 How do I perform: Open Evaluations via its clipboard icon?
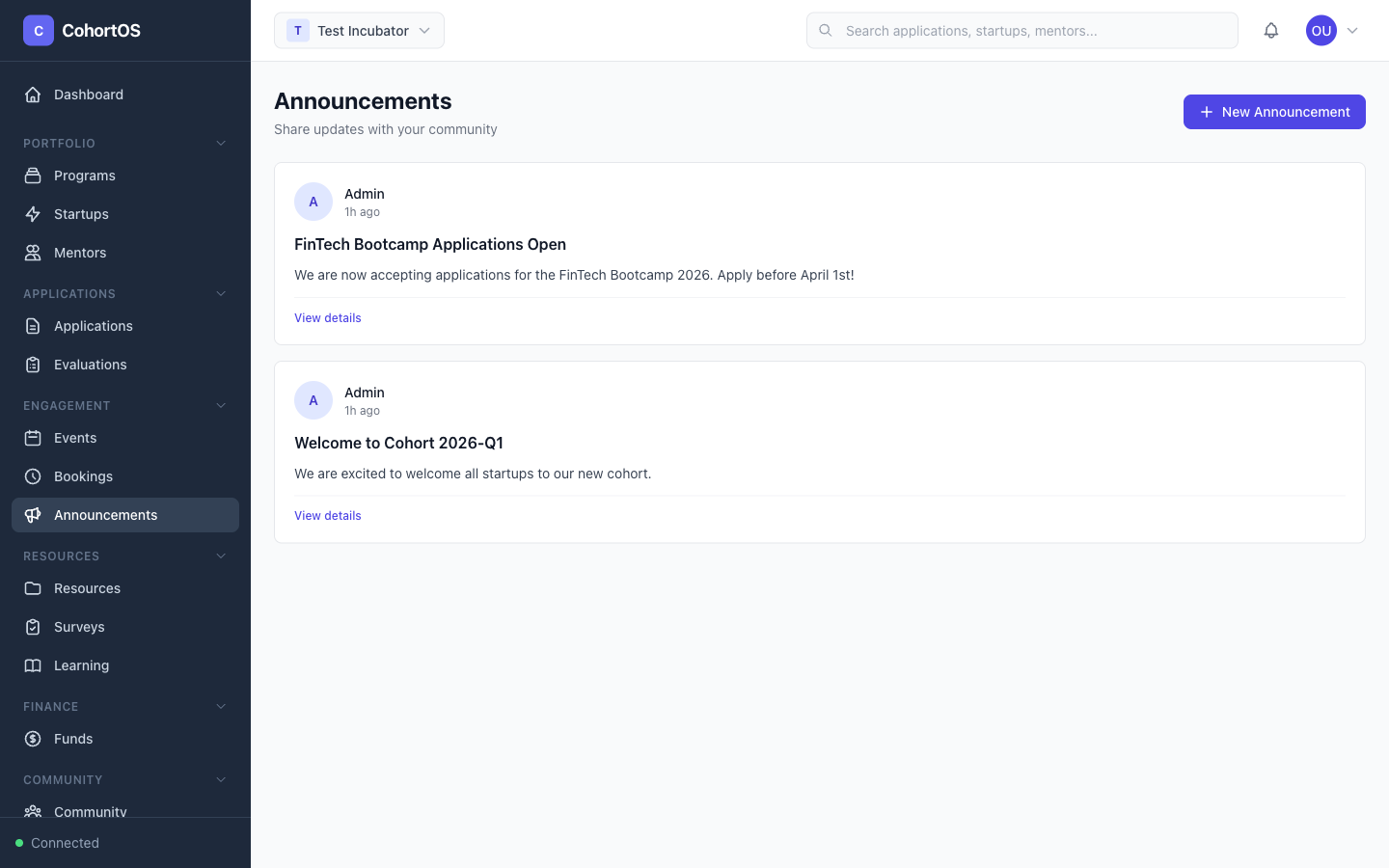pos(32,364)
